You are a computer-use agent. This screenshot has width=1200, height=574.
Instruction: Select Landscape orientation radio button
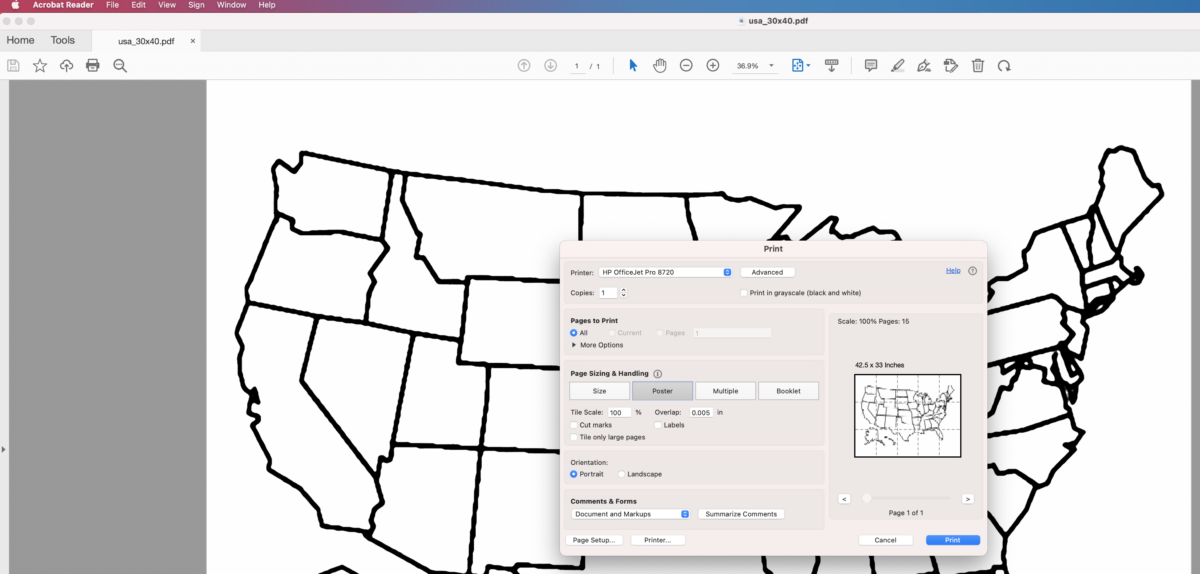tap(622, 474)
